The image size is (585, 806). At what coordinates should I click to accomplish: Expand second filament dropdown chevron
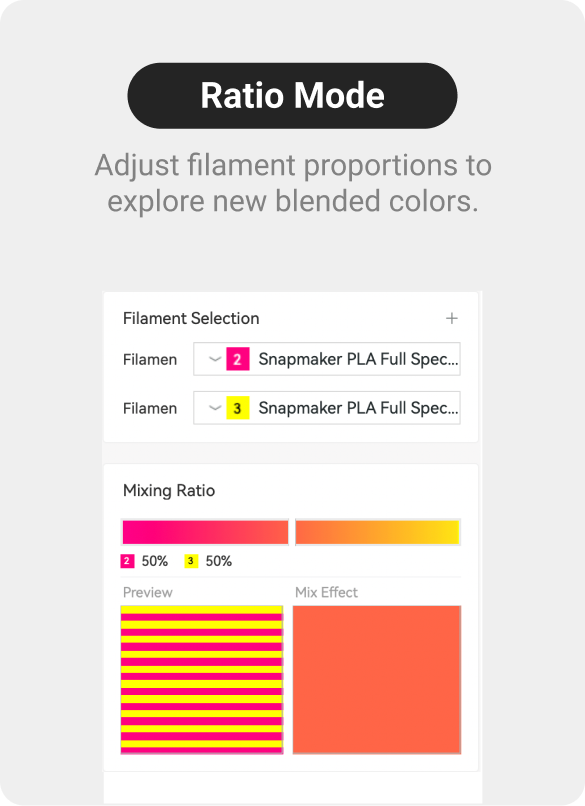[x=214, y=408]
